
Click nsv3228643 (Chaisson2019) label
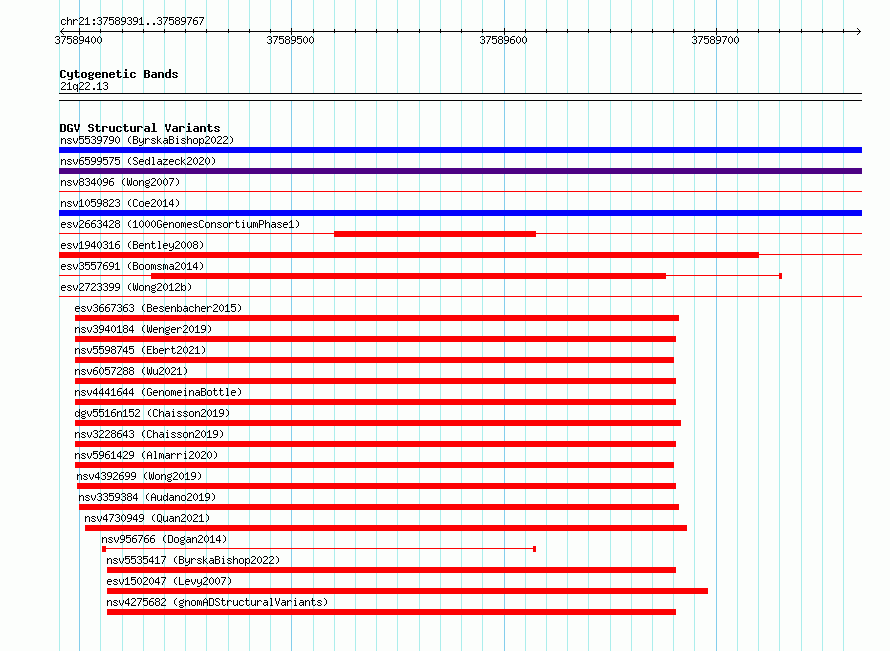point(149,434)
